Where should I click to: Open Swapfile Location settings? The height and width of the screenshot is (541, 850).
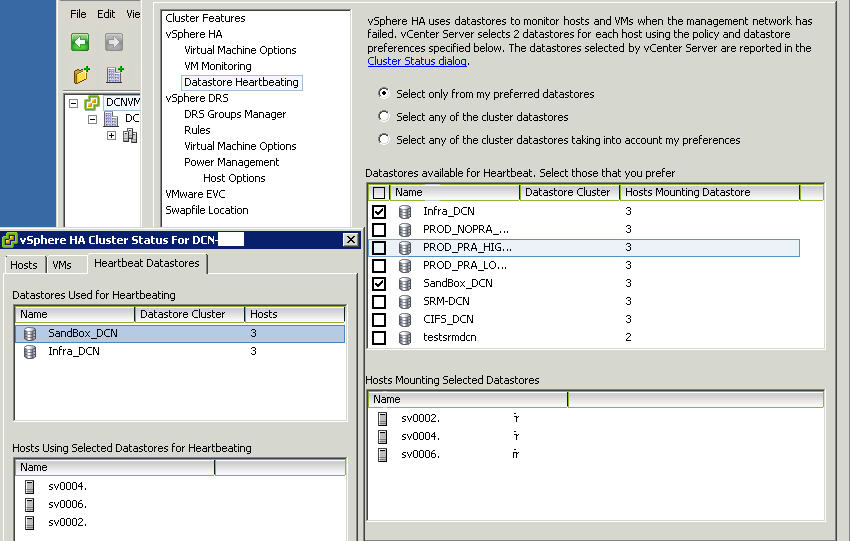(x=207, y=210)
